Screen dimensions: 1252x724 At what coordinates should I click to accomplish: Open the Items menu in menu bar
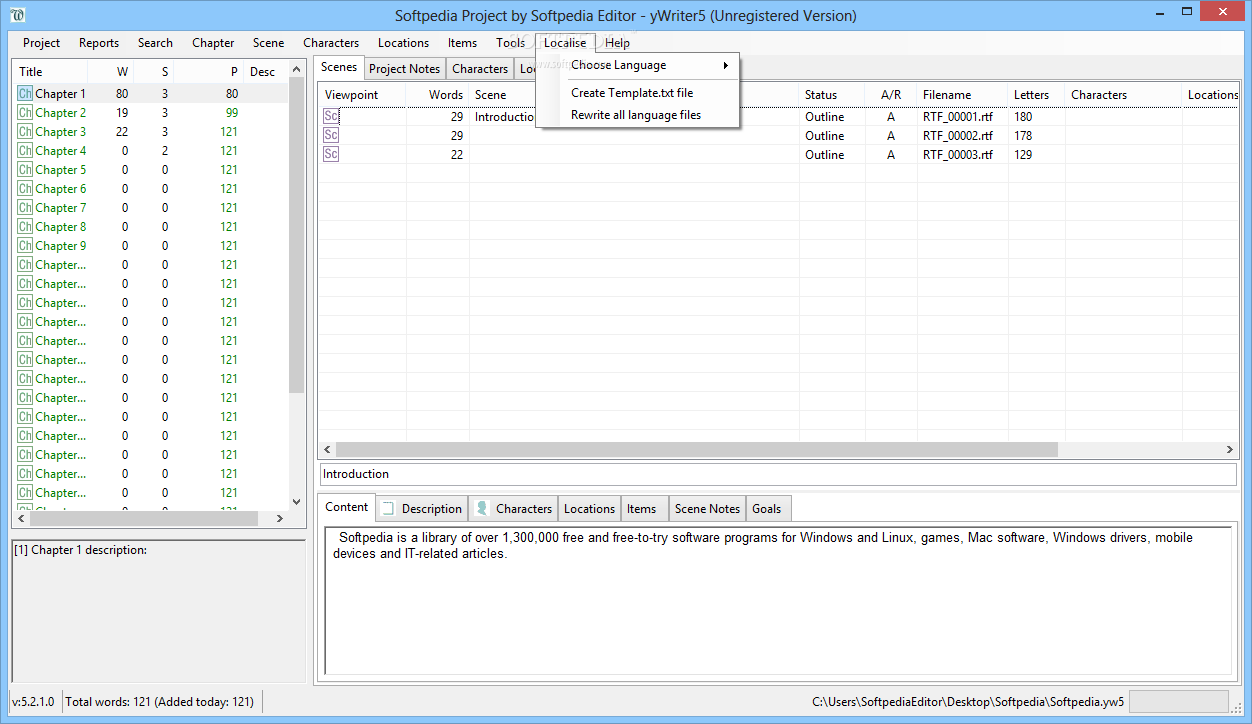462,43
